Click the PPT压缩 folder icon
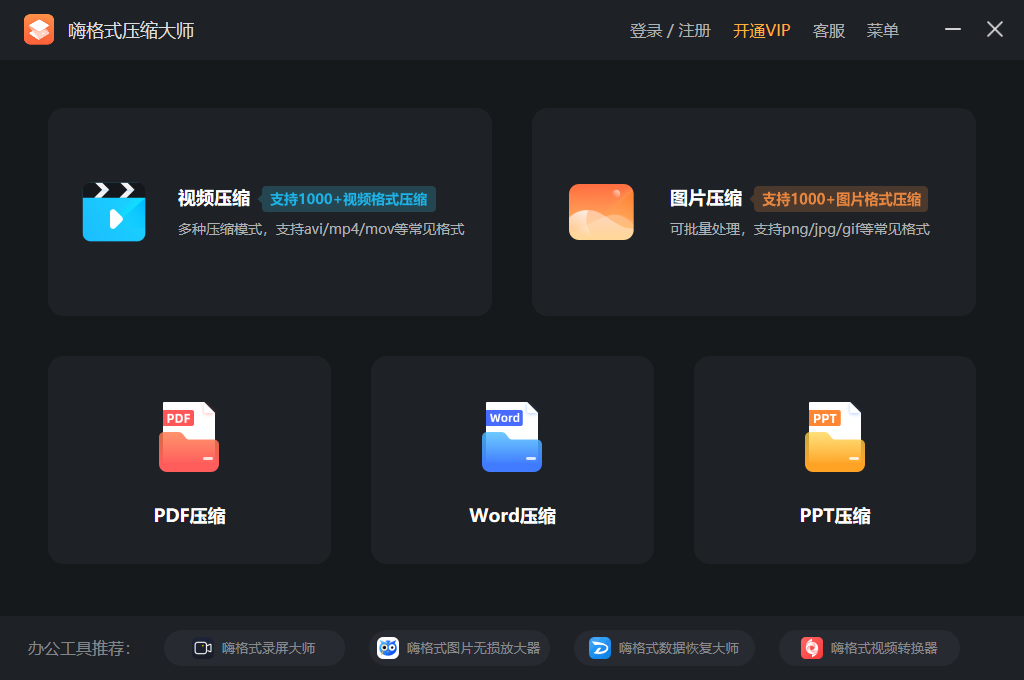 tap(834, 437)
